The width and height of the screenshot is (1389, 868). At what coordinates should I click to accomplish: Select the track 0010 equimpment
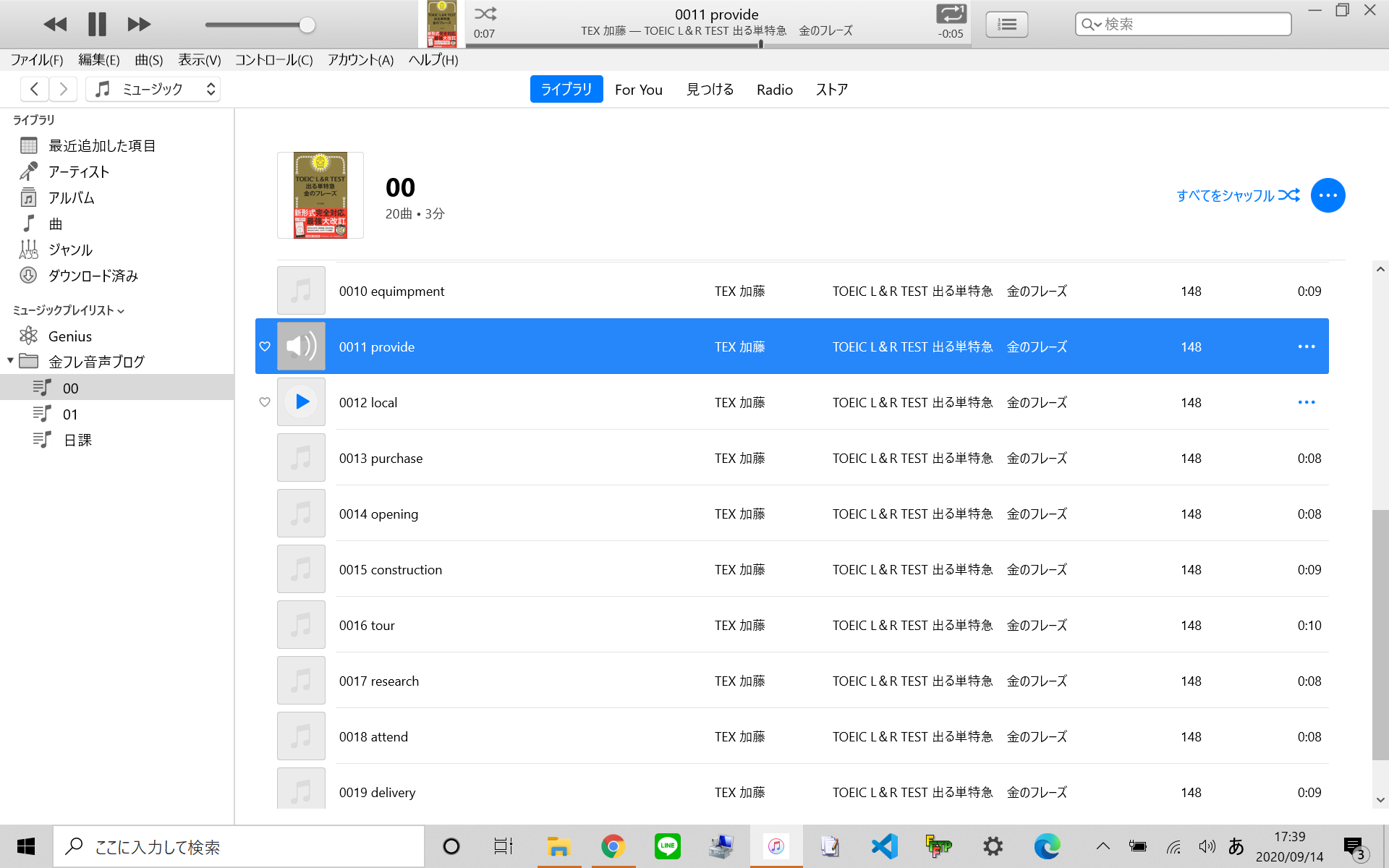tap(792, 291)
